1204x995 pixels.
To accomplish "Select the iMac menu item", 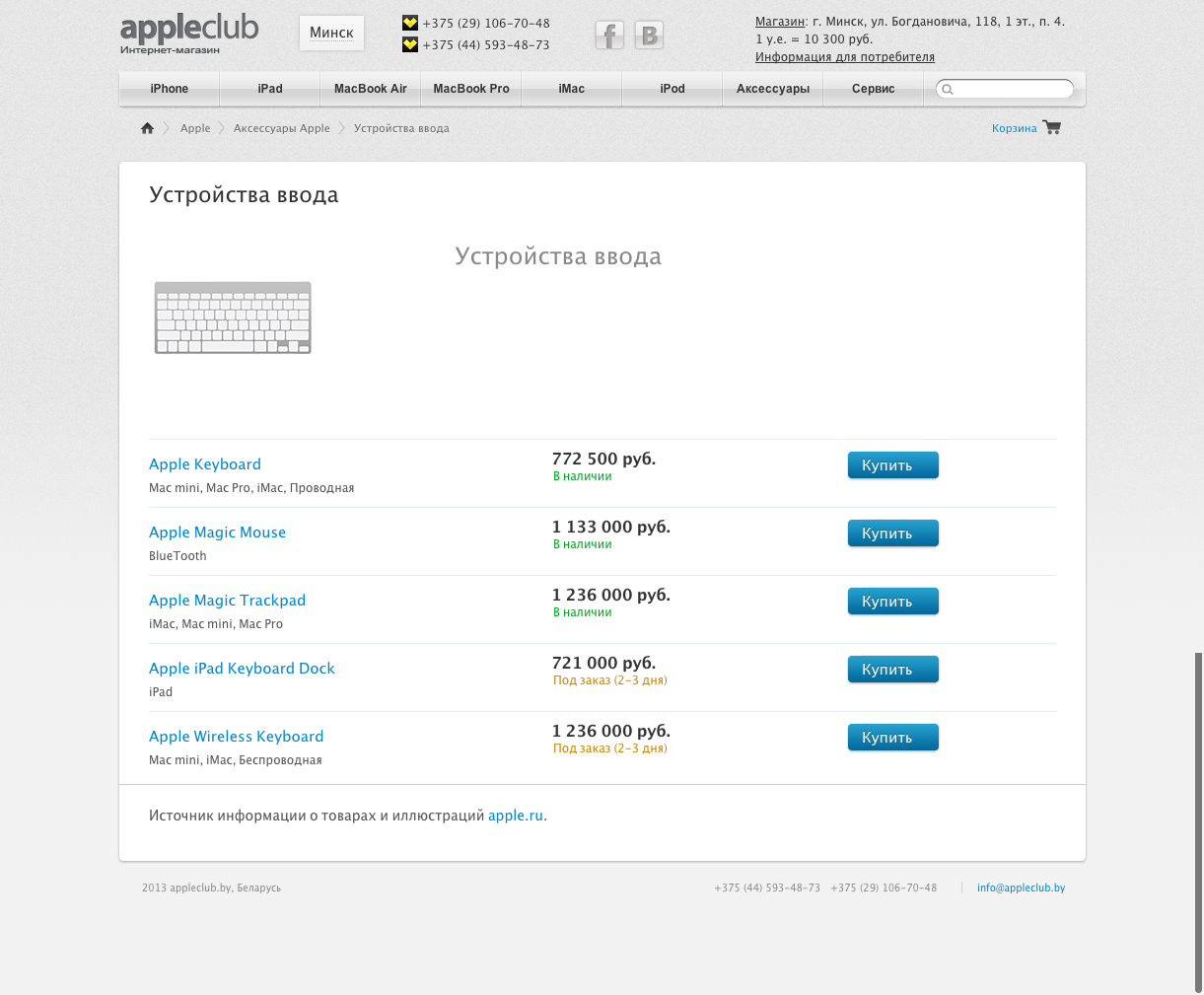I will pyautogui.click(x=572, y=89).
